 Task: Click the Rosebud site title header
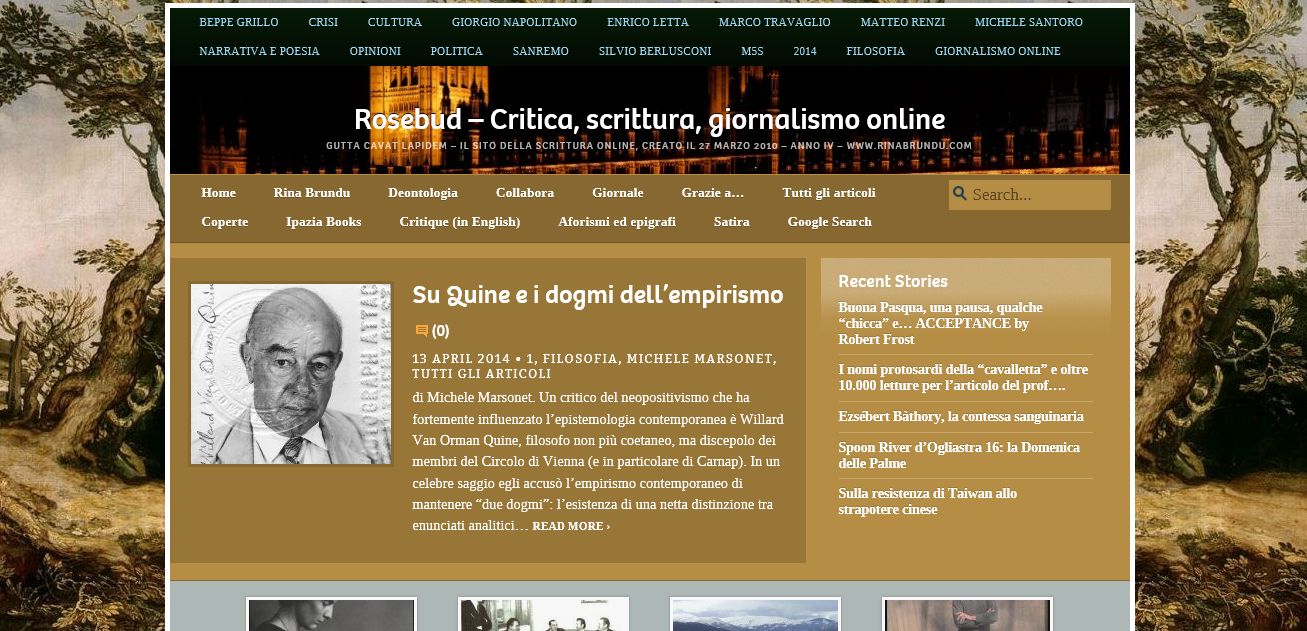pyautogui.click(x=649, y=120)
